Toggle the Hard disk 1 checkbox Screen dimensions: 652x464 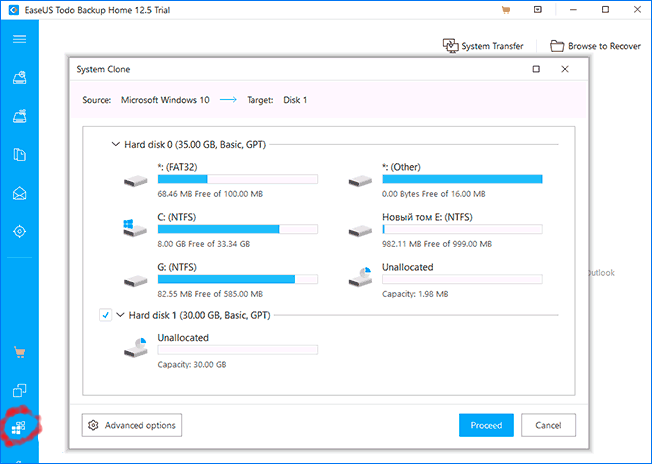pyautogui.click(x=105, y=315)
